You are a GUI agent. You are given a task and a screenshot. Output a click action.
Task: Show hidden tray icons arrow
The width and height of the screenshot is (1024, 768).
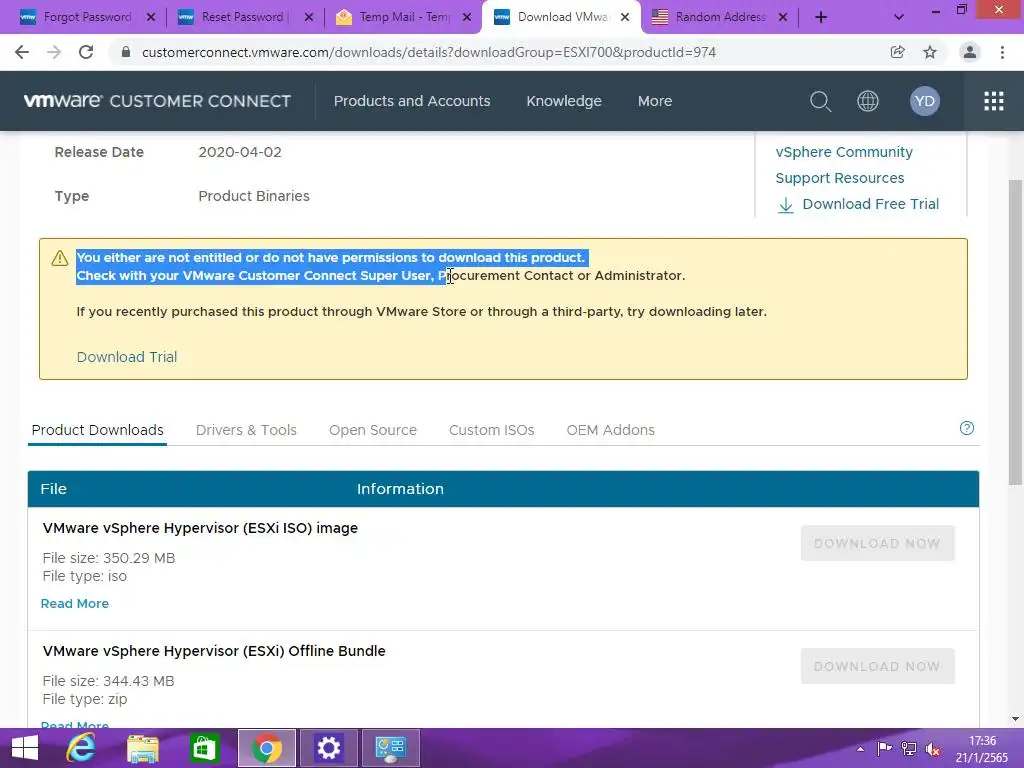pos(860,749)
